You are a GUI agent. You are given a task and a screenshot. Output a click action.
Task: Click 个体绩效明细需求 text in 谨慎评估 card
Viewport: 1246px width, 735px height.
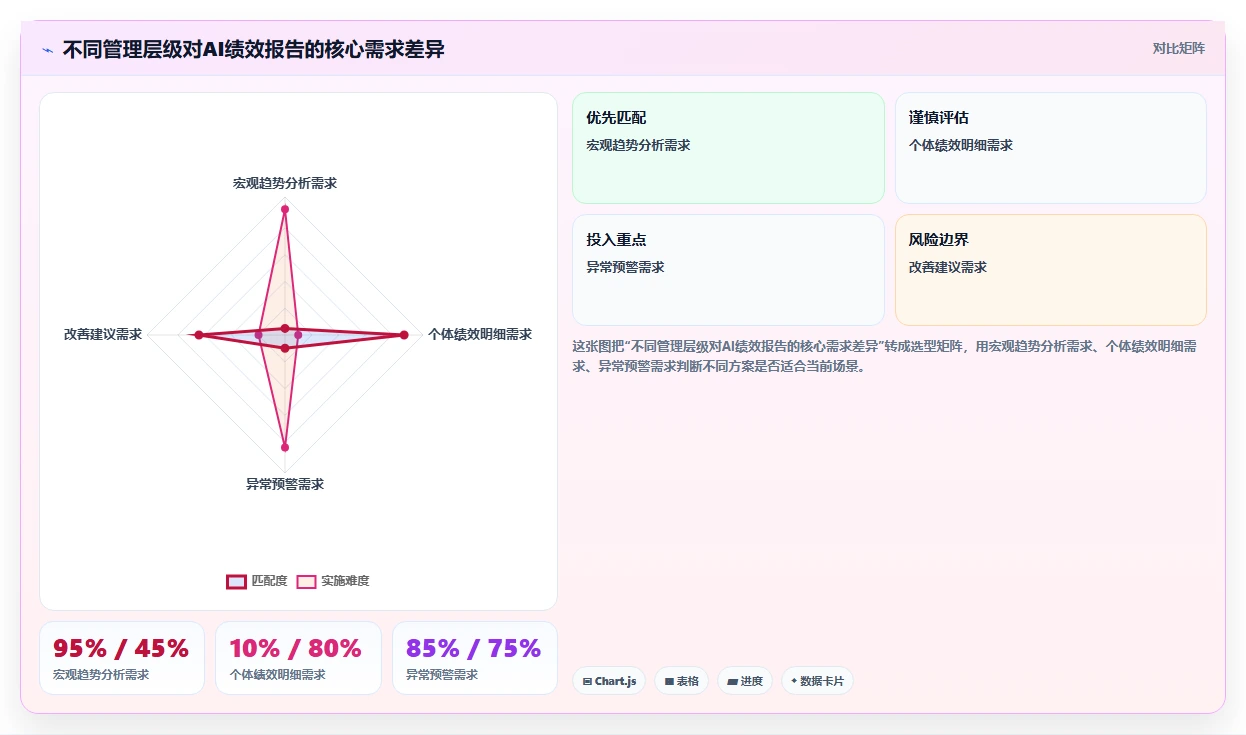tap(961, 145)
